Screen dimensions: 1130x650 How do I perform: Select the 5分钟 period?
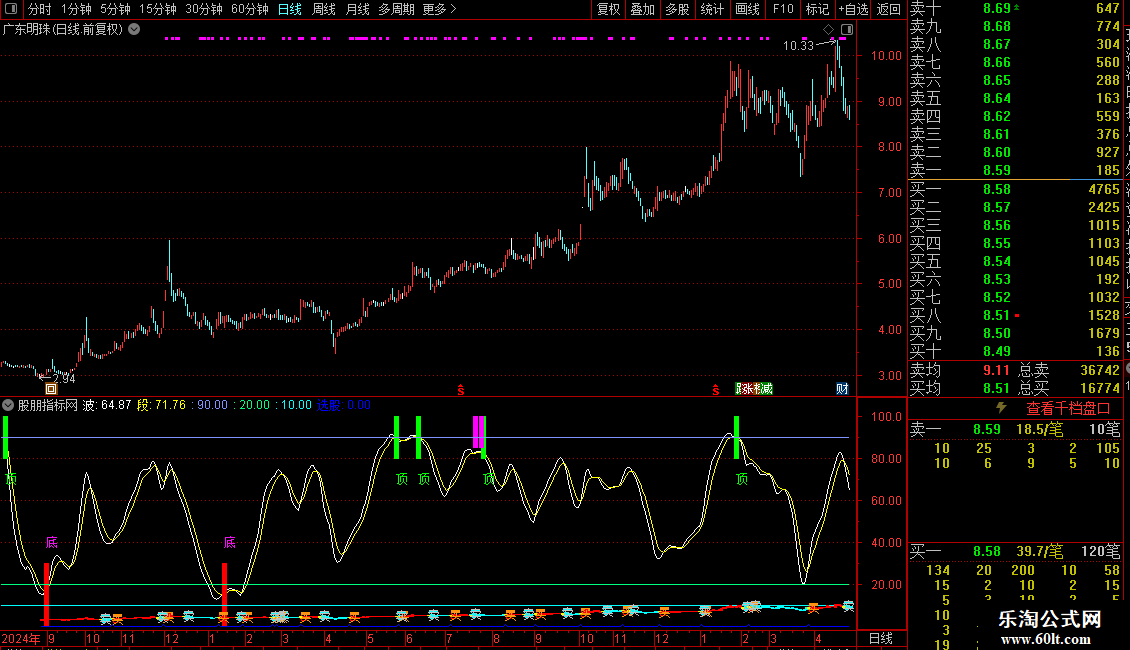coord(115,9)
